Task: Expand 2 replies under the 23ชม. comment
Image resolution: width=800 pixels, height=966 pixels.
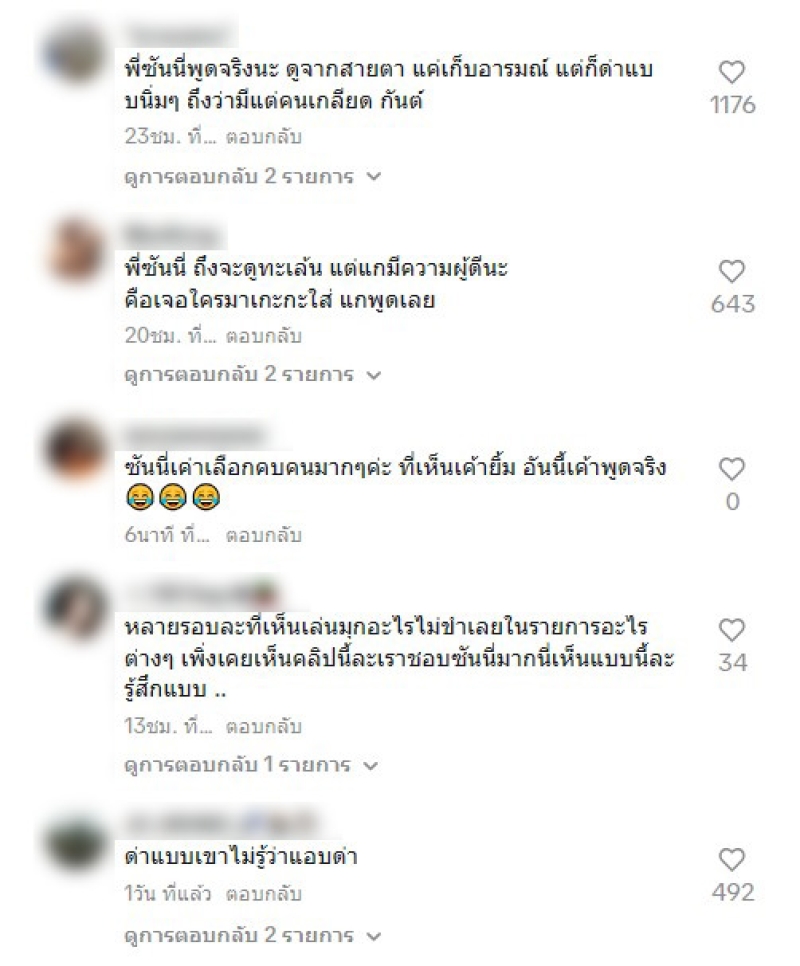Action: click(253, 176)
